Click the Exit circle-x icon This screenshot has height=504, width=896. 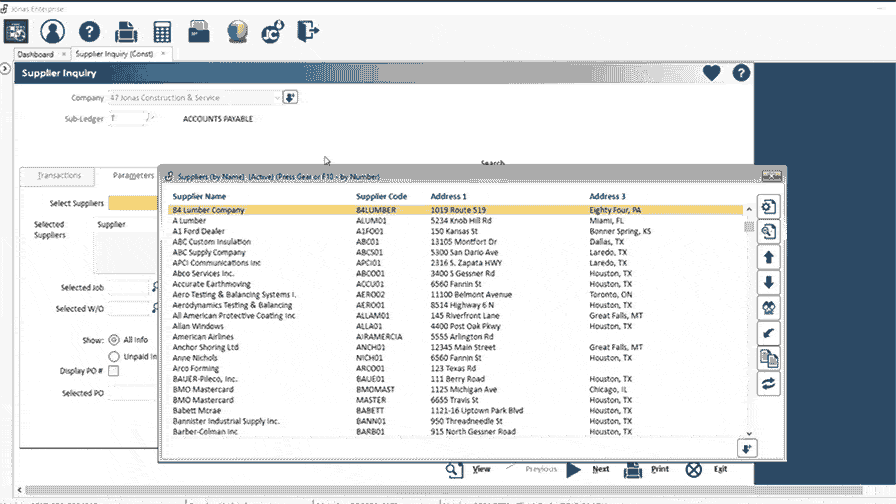point(694,470)
